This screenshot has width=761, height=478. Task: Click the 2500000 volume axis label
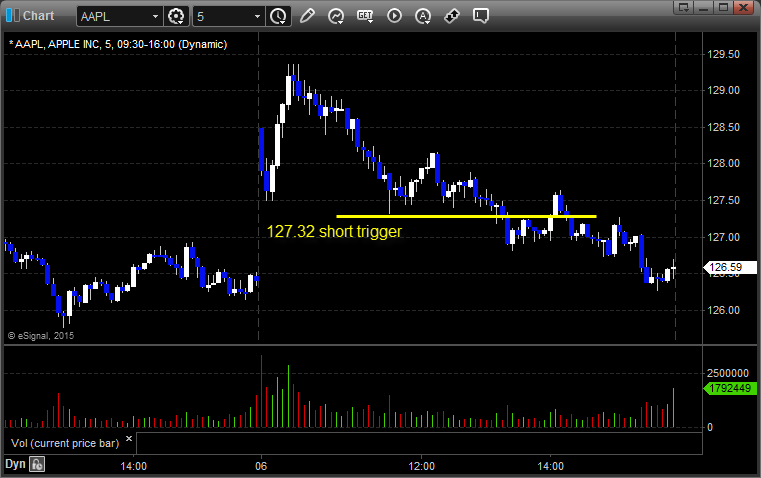[x=728, y=373]
